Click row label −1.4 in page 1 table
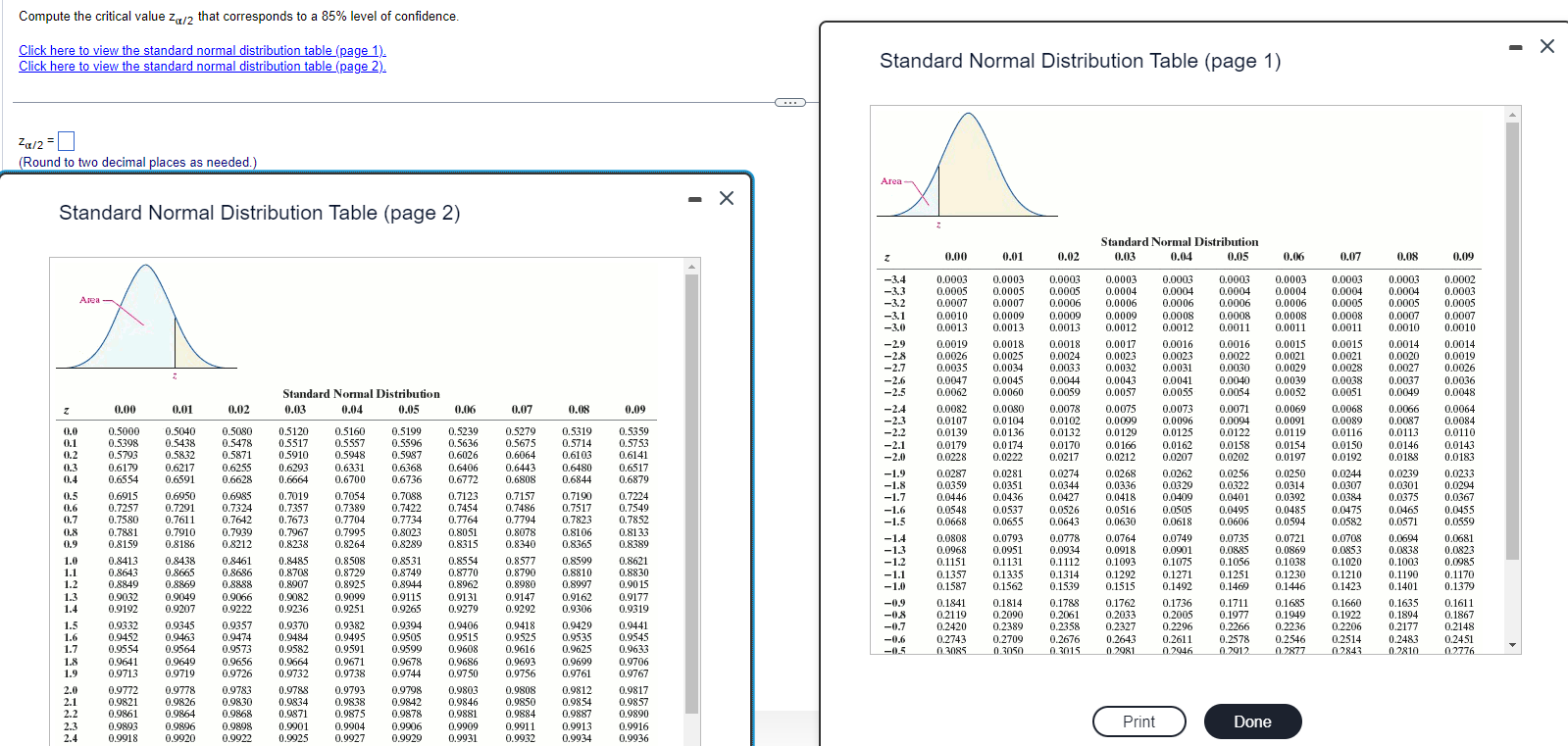Image resolution: width=1568 pixels, height=746 pixels. [894, 538]
